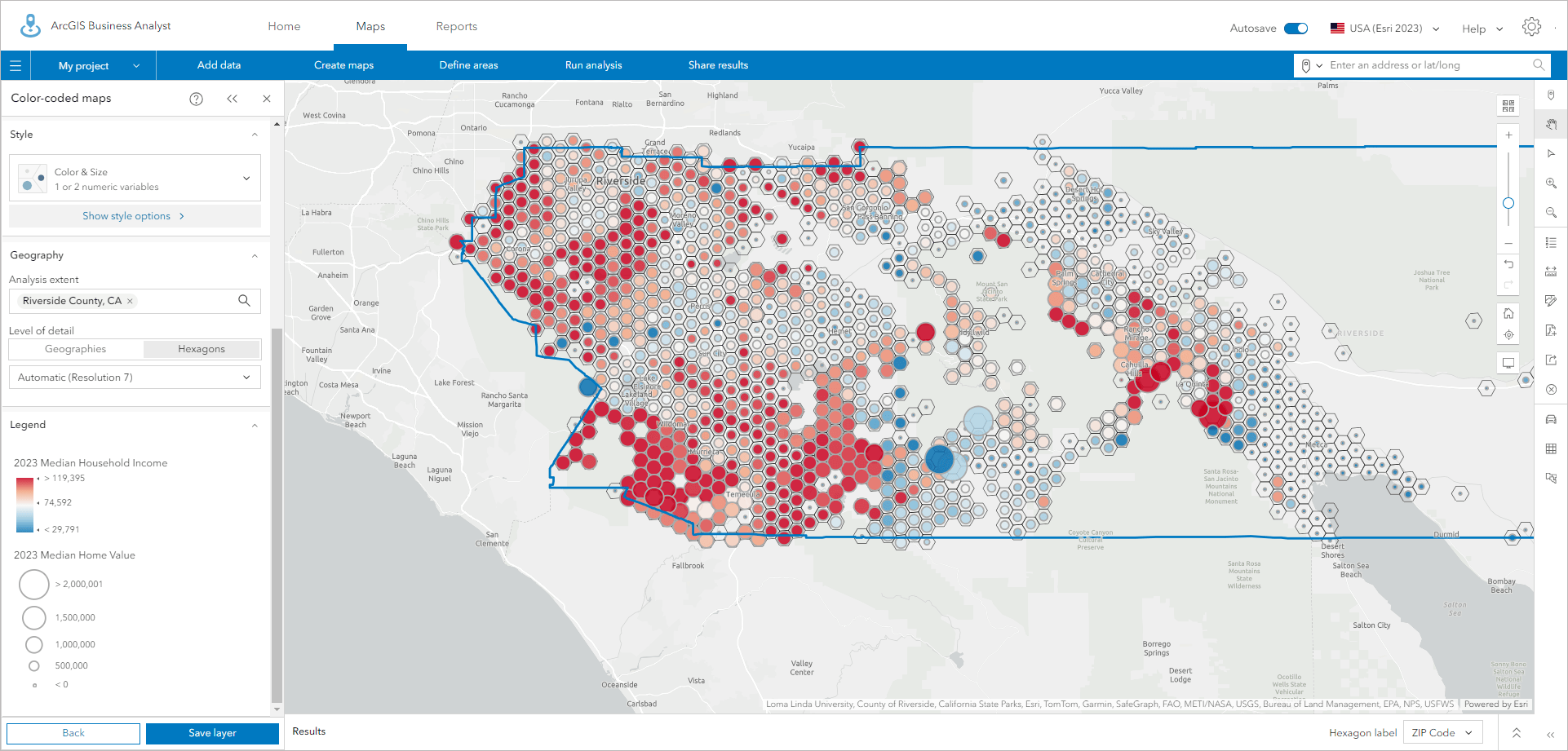
Task: Switch level of detail to Hexagons
Action: coord(201,348)
